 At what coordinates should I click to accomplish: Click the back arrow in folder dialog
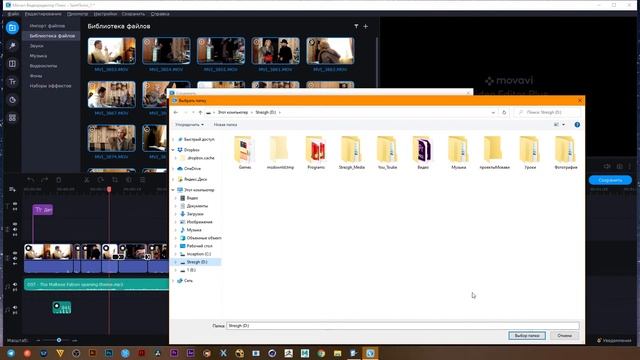[176, 112]
